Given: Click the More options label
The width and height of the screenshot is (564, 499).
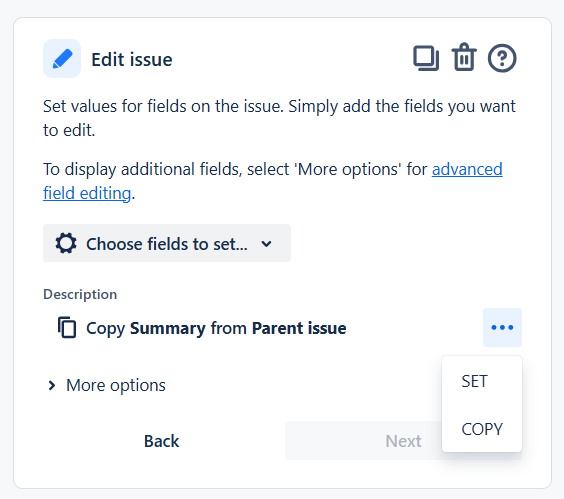Looking at the screenshot, I should point(116,385).
